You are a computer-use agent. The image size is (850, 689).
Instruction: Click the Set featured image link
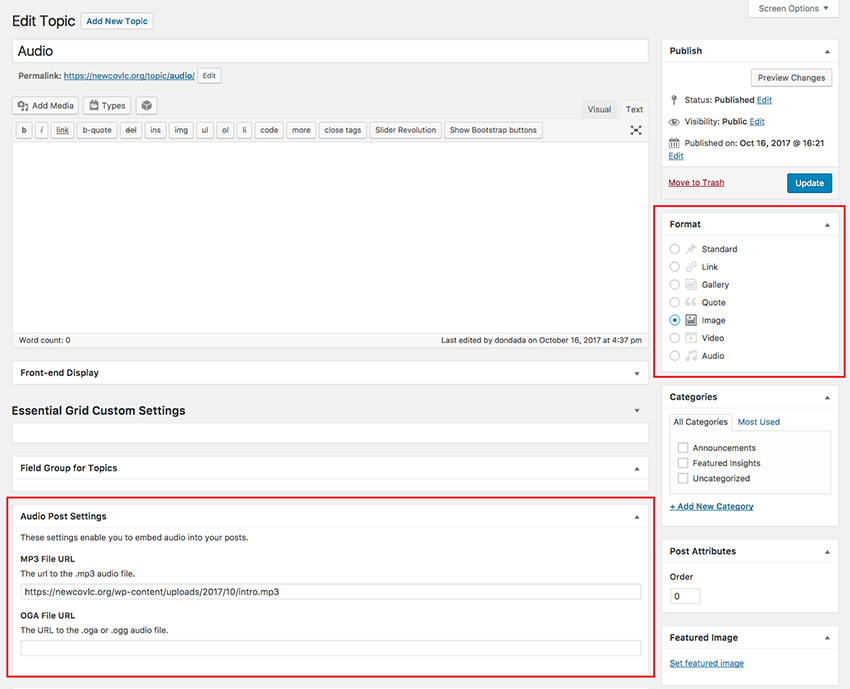706,663
